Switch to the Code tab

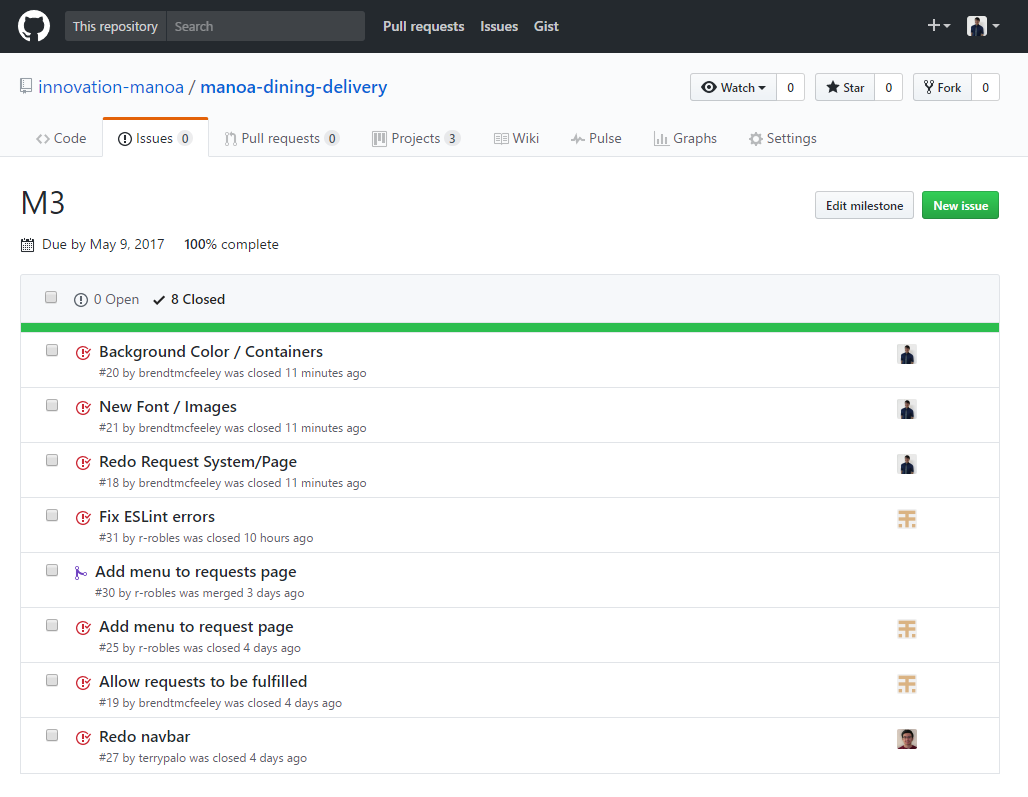[61, 138]
